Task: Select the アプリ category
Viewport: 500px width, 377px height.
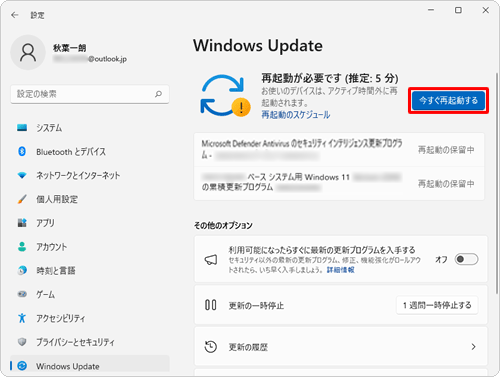Action: (90, 223)
